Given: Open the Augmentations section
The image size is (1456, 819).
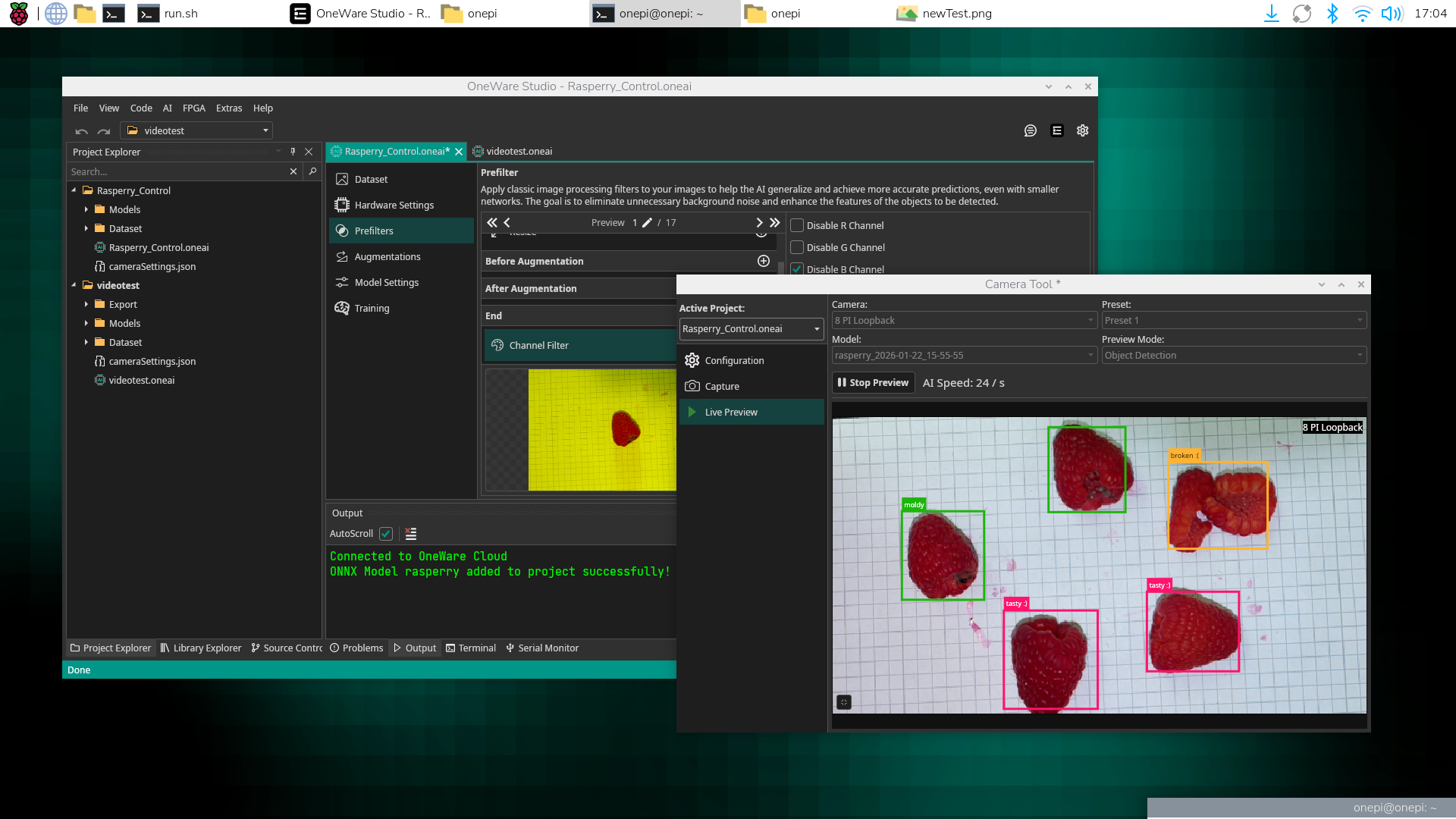Looking at the screenshot, I should pos(388,256).
